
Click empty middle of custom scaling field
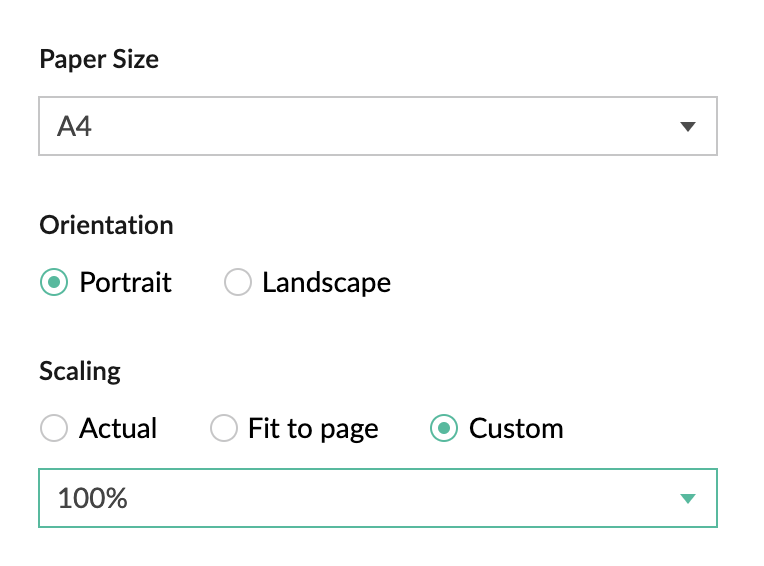pyautogui.click(x=380, y=498)
